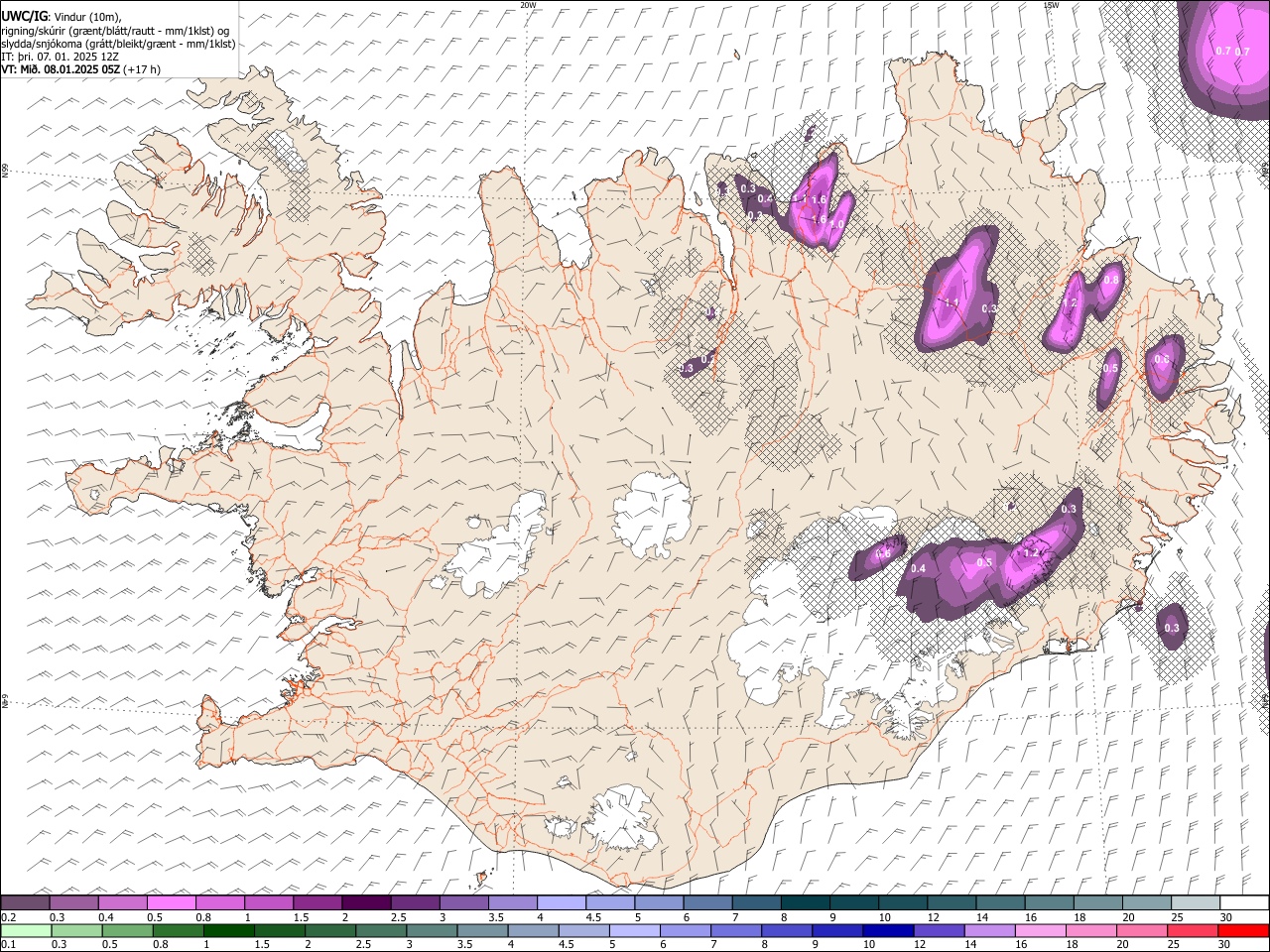Screen dimensions: 1270x952
Task: Click the '15W' longitude label at top
Action: tap(1051, 4)
